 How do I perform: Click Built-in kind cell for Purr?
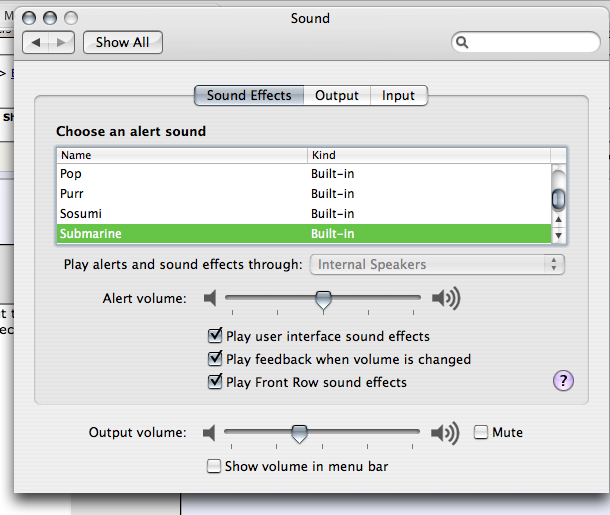(333, 194)
